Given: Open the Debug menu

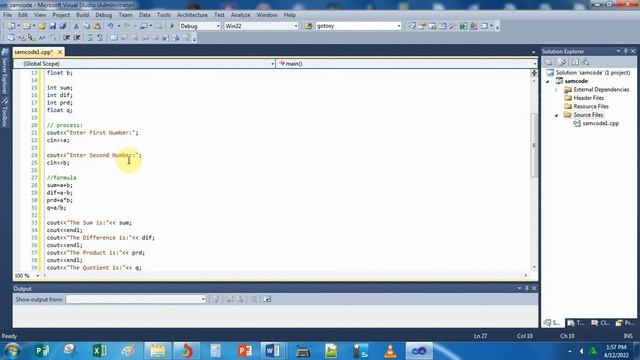Looking at the screenshot, I should 104,15.
